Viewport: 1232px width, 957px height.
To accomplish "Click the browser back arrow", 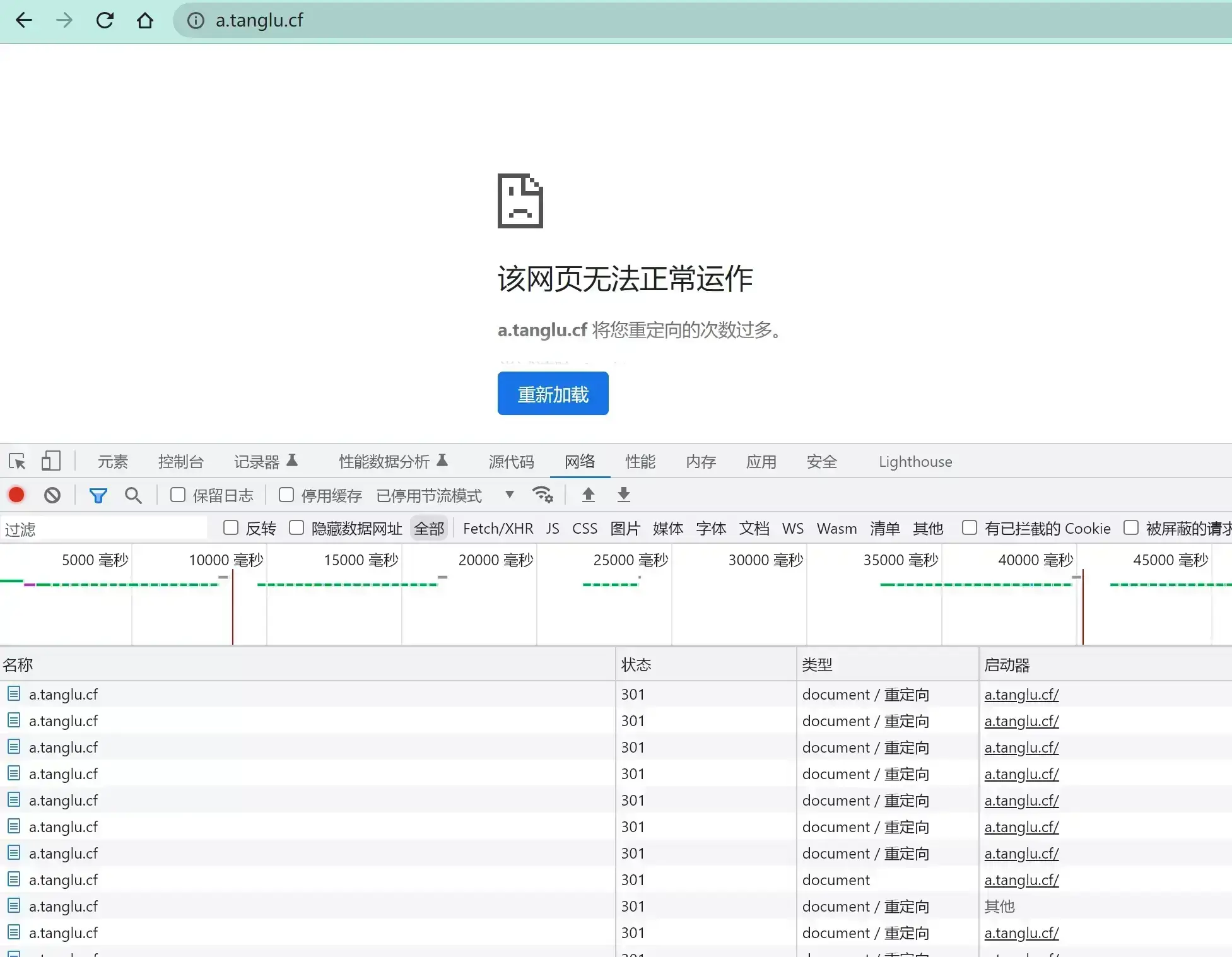I will [x=24, y=21].
